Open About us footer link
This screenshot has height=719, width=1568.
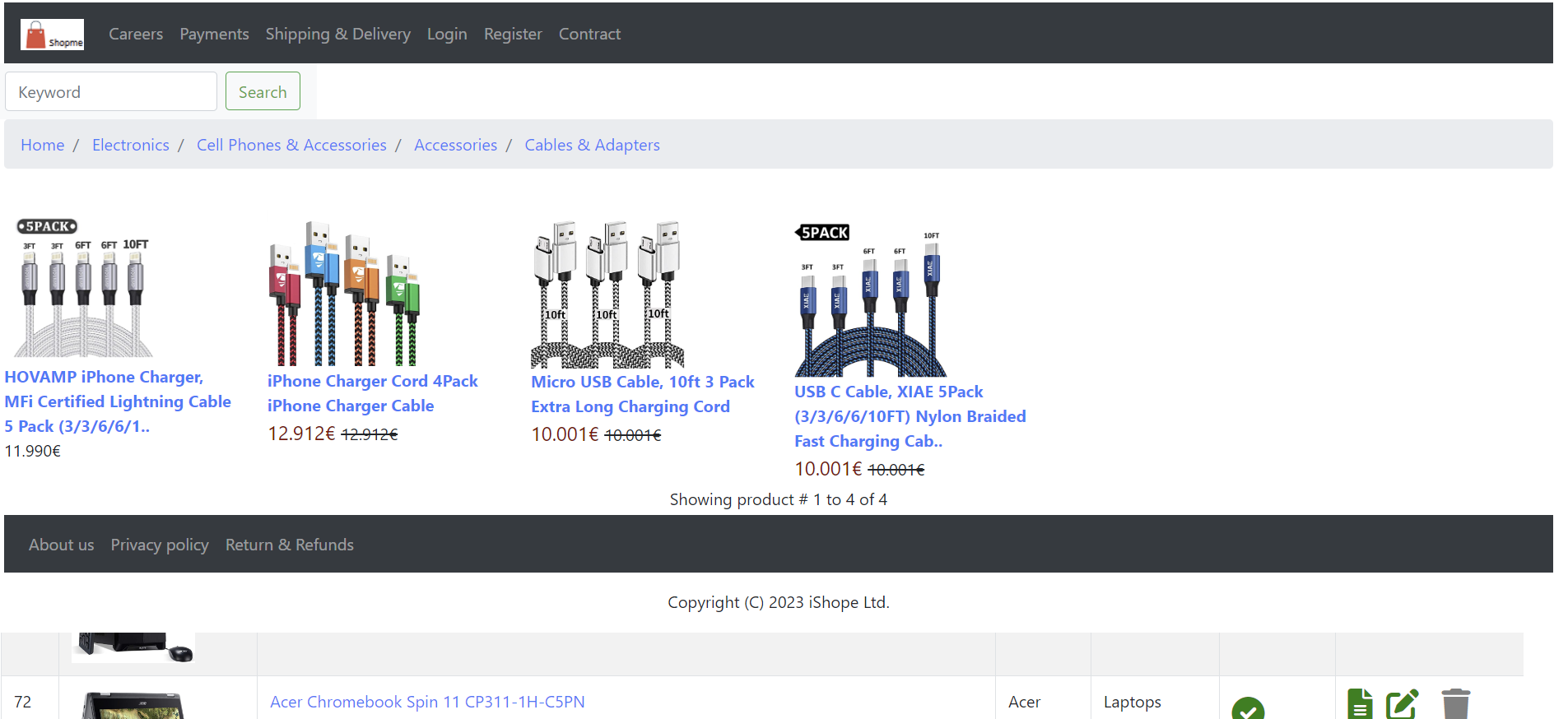61,545
